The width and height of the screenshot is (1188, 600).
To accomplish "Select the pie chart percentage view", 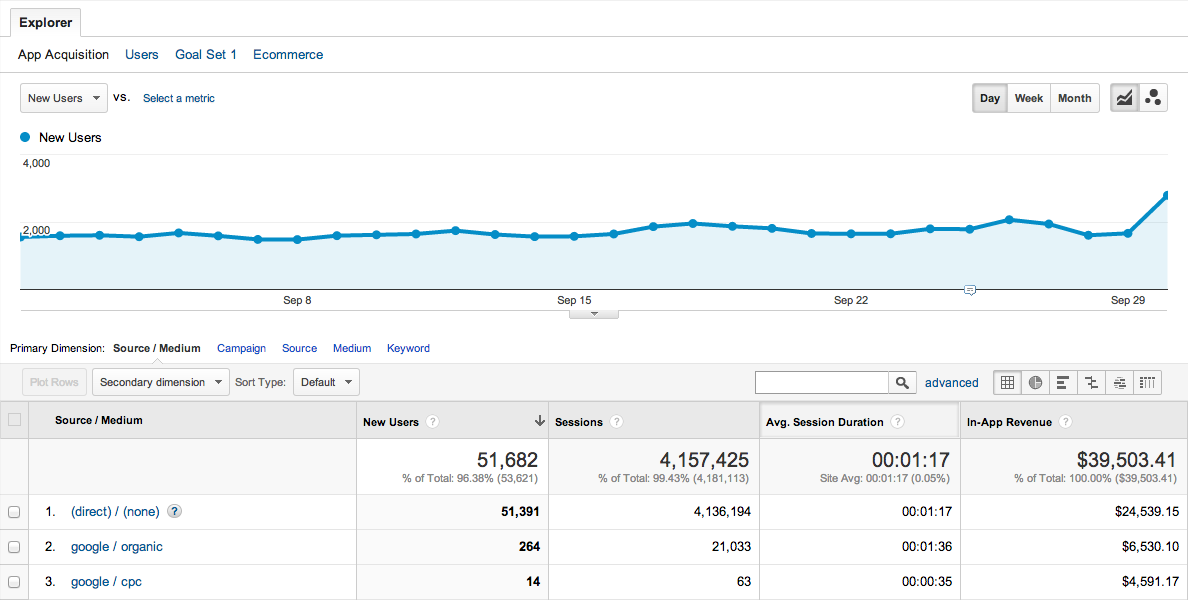I will click(x=1035, y=382).
